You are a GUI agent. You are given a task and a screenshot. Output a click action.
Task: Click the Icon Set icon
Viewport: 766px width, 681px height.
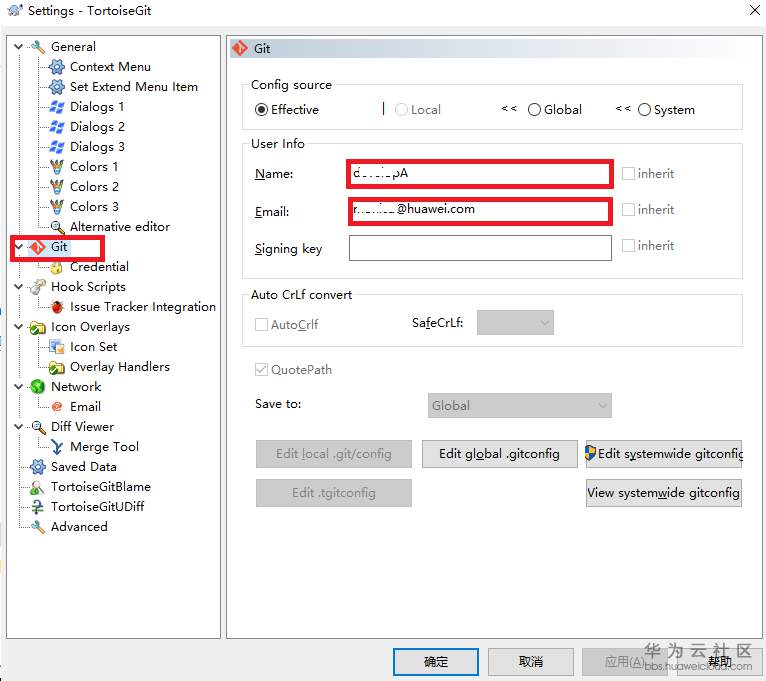point(57,347)
